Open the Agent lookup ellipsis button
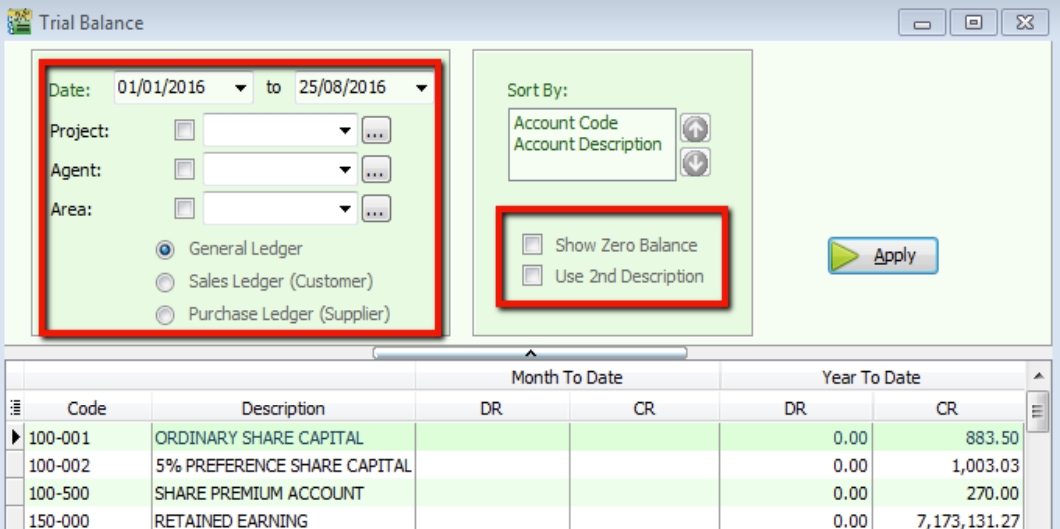Image resolution: width=1060 pixels, height=529 pixels. tap(376, 170)
